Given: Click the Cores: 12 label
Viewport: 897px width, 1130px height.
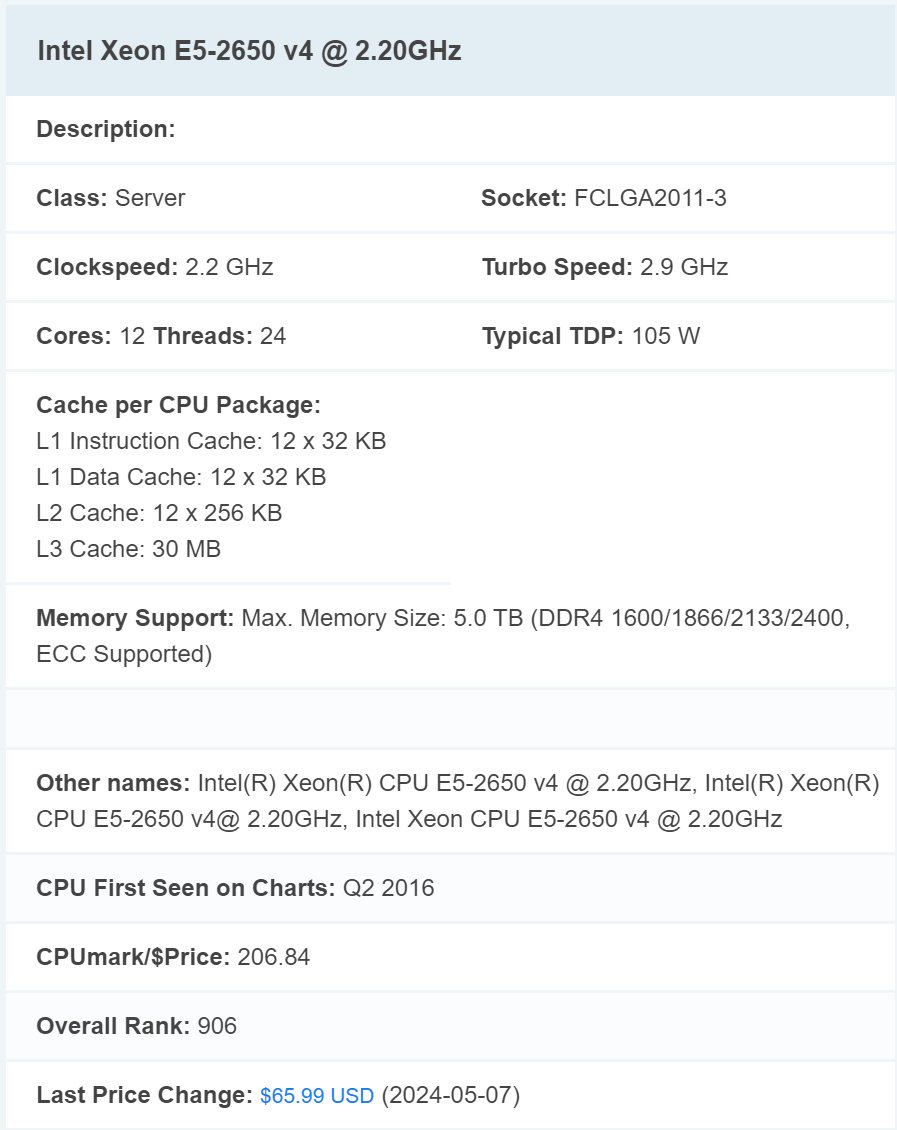Looking at the screenshot, I should tap(91, 336).
